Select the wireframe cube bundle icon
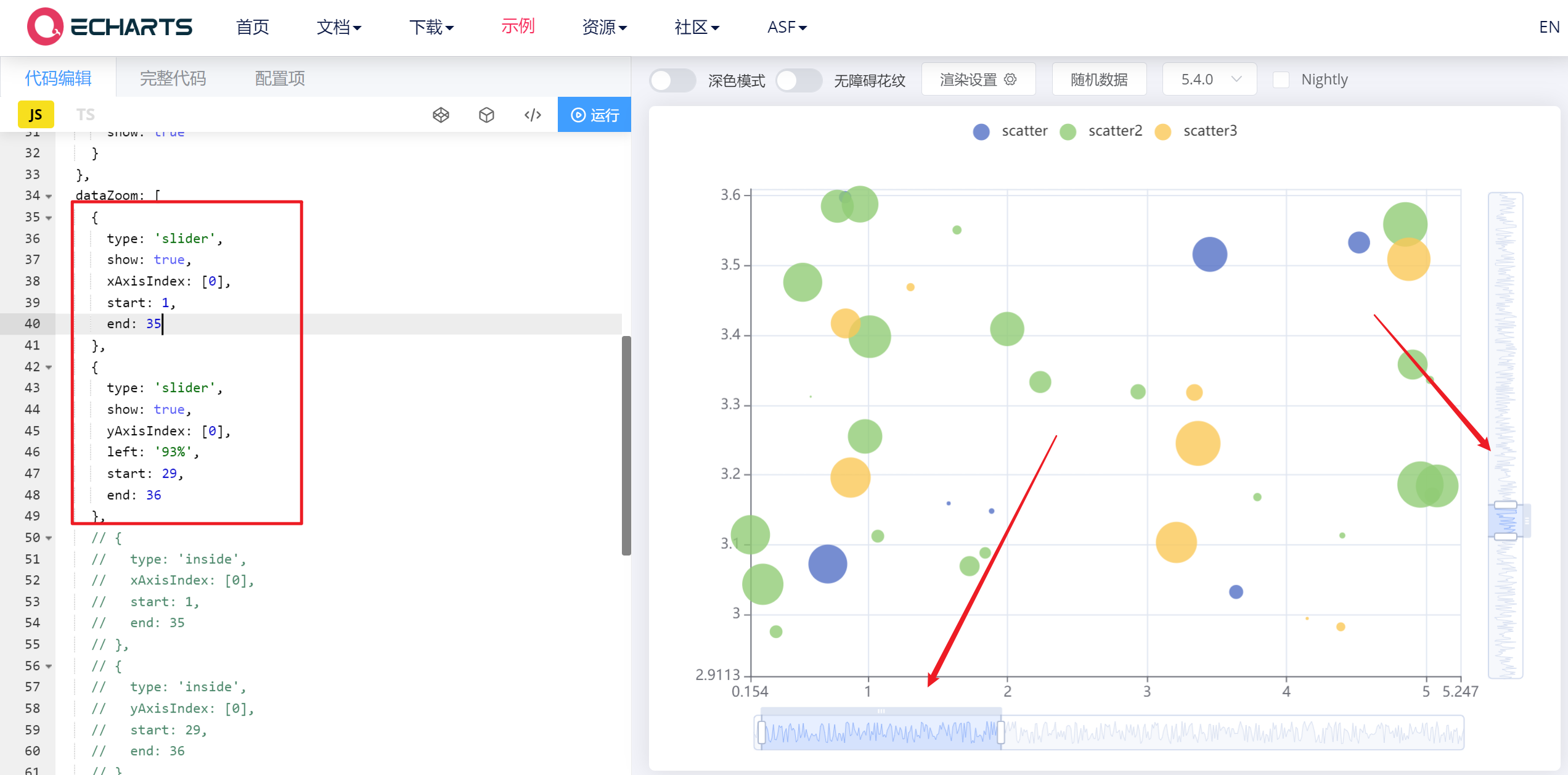 pos(441,115)
